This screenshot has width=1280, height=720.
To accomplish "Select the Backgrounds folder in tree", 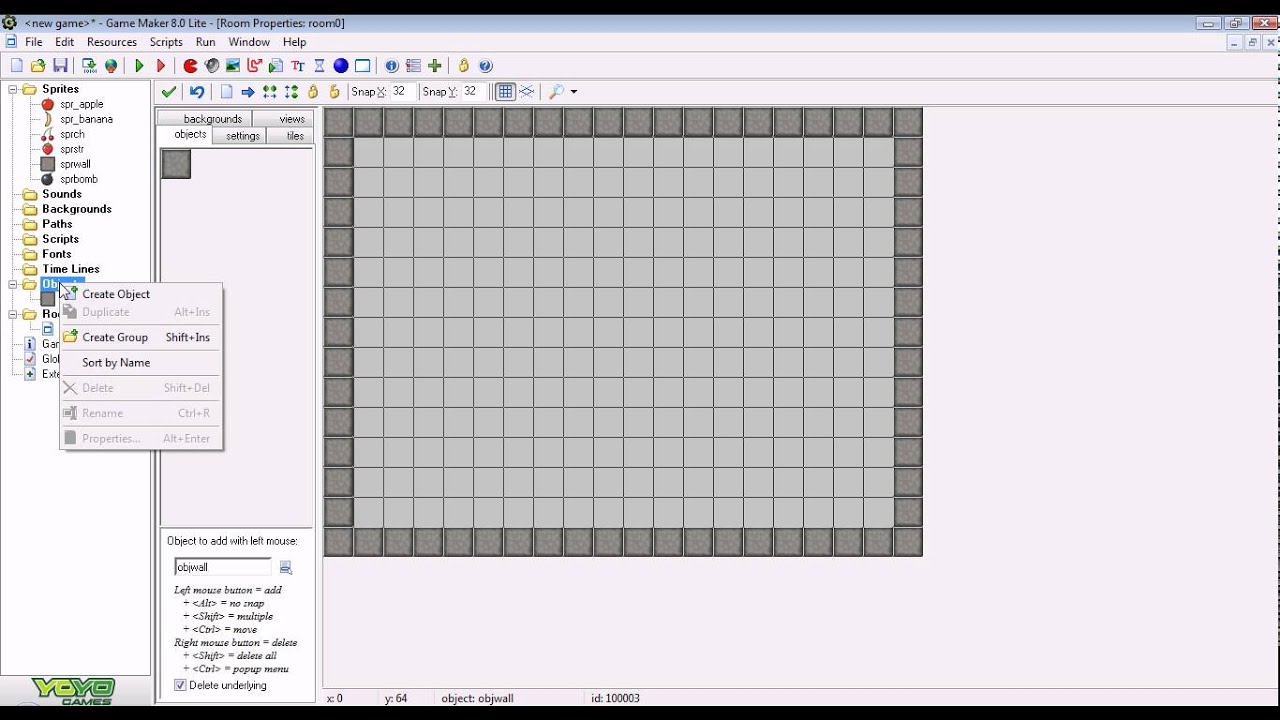I will click(x=77, y=209).
